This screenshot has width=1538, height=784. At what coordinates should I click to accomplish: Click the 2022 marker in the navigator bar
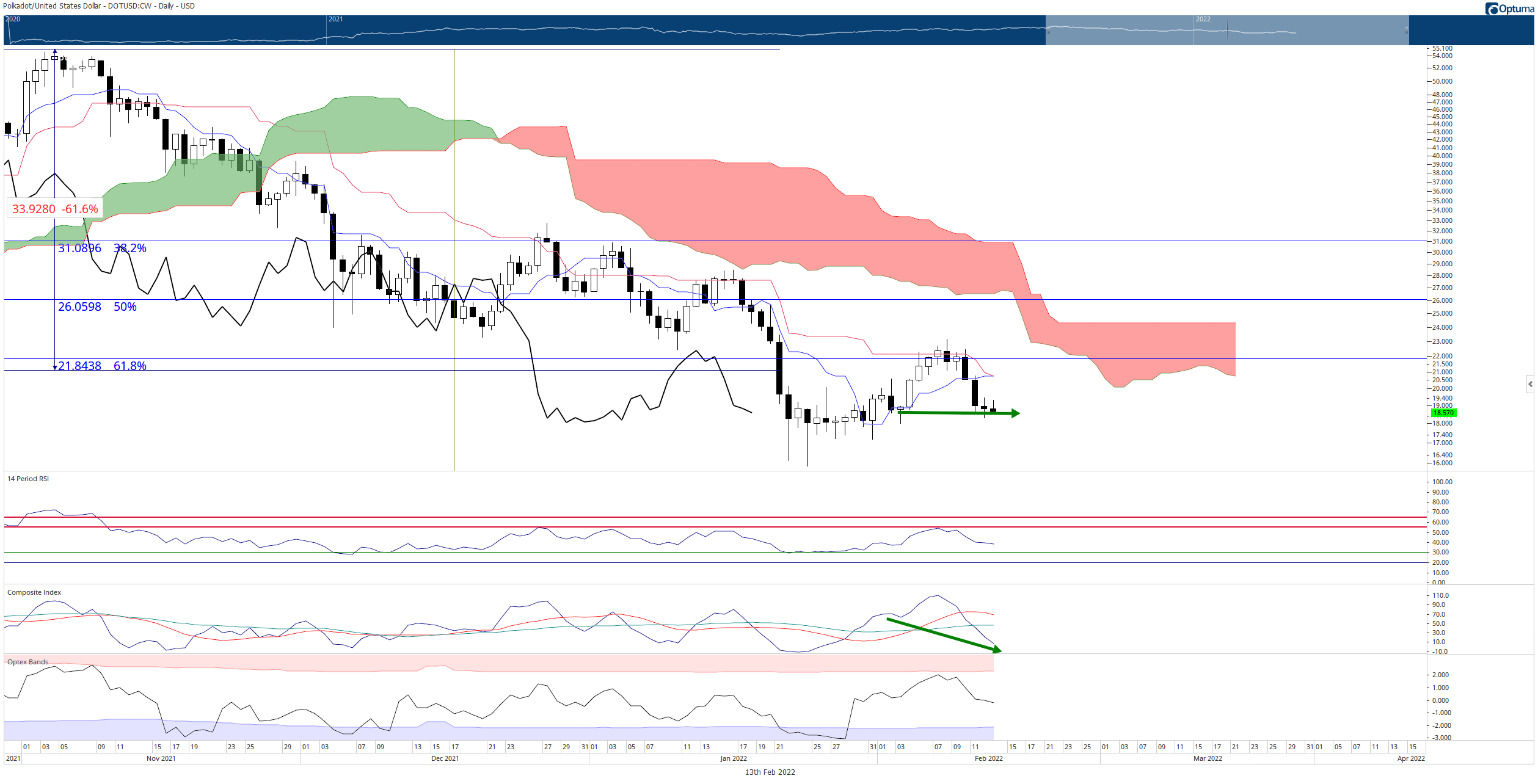(1203, 19)
